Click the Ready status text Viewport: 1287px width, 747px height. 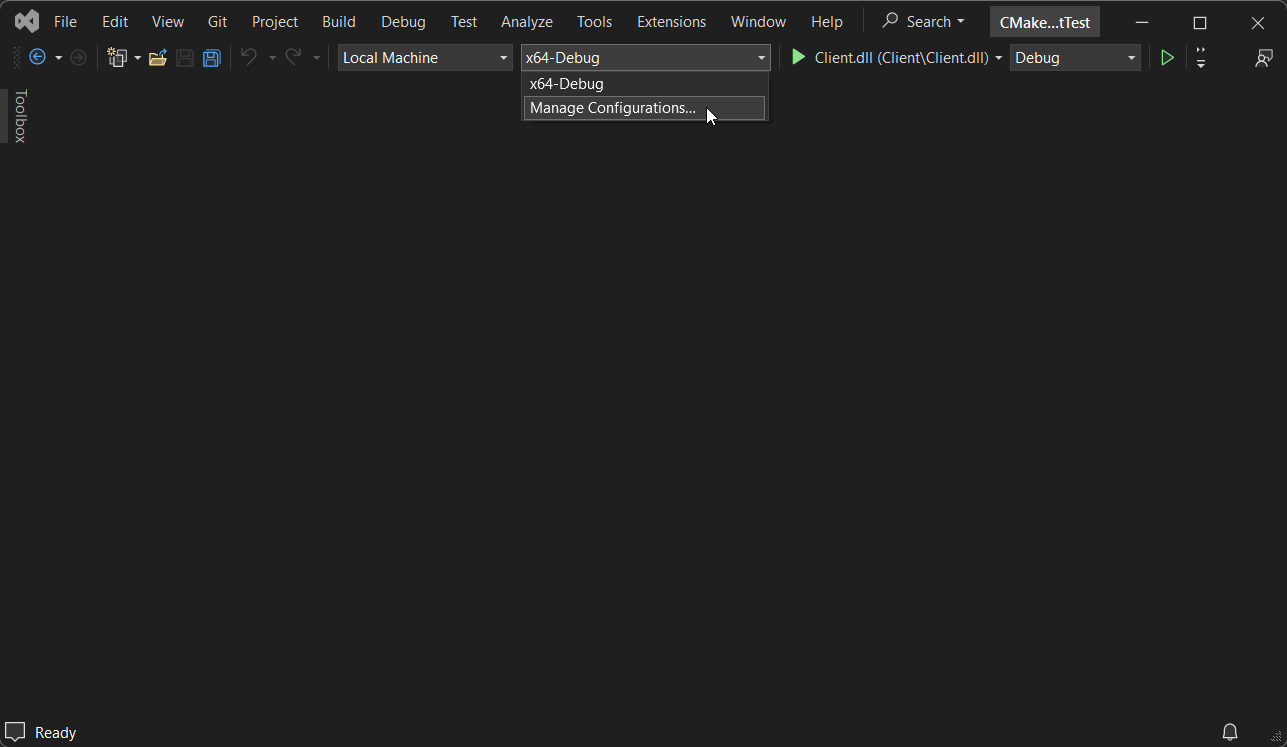pos(55,733)
